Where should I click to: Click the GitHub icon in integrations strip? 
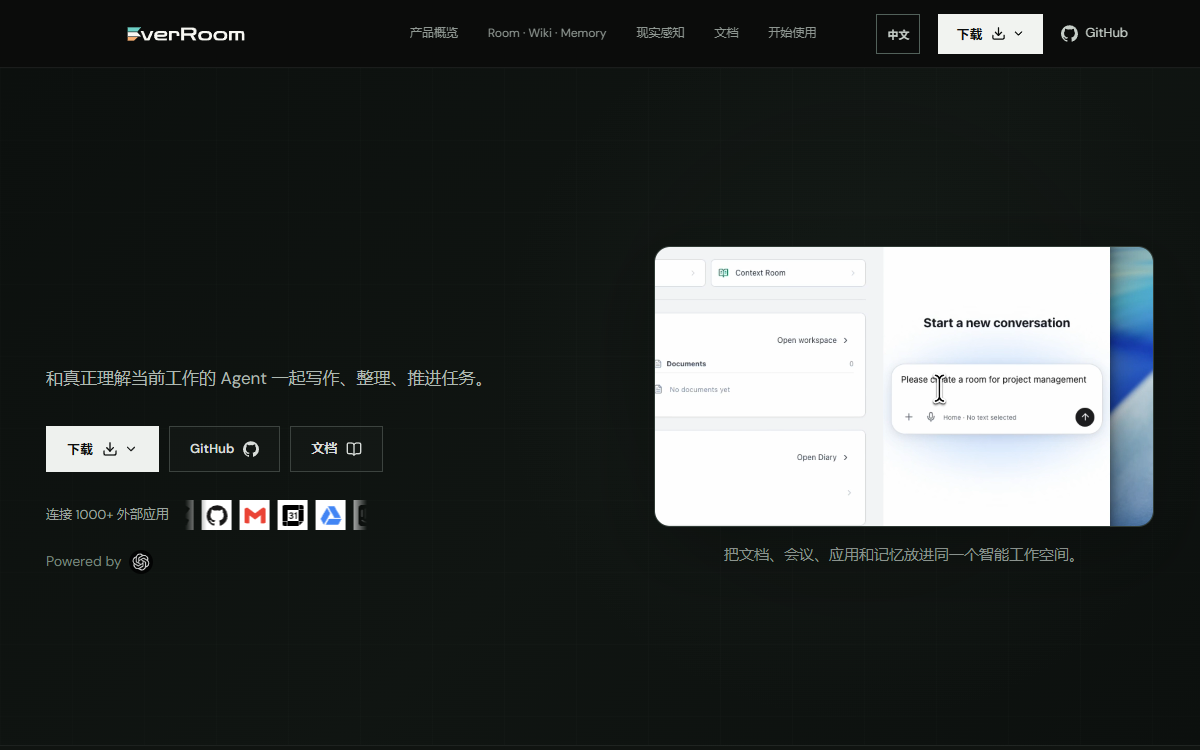point(217,516)
